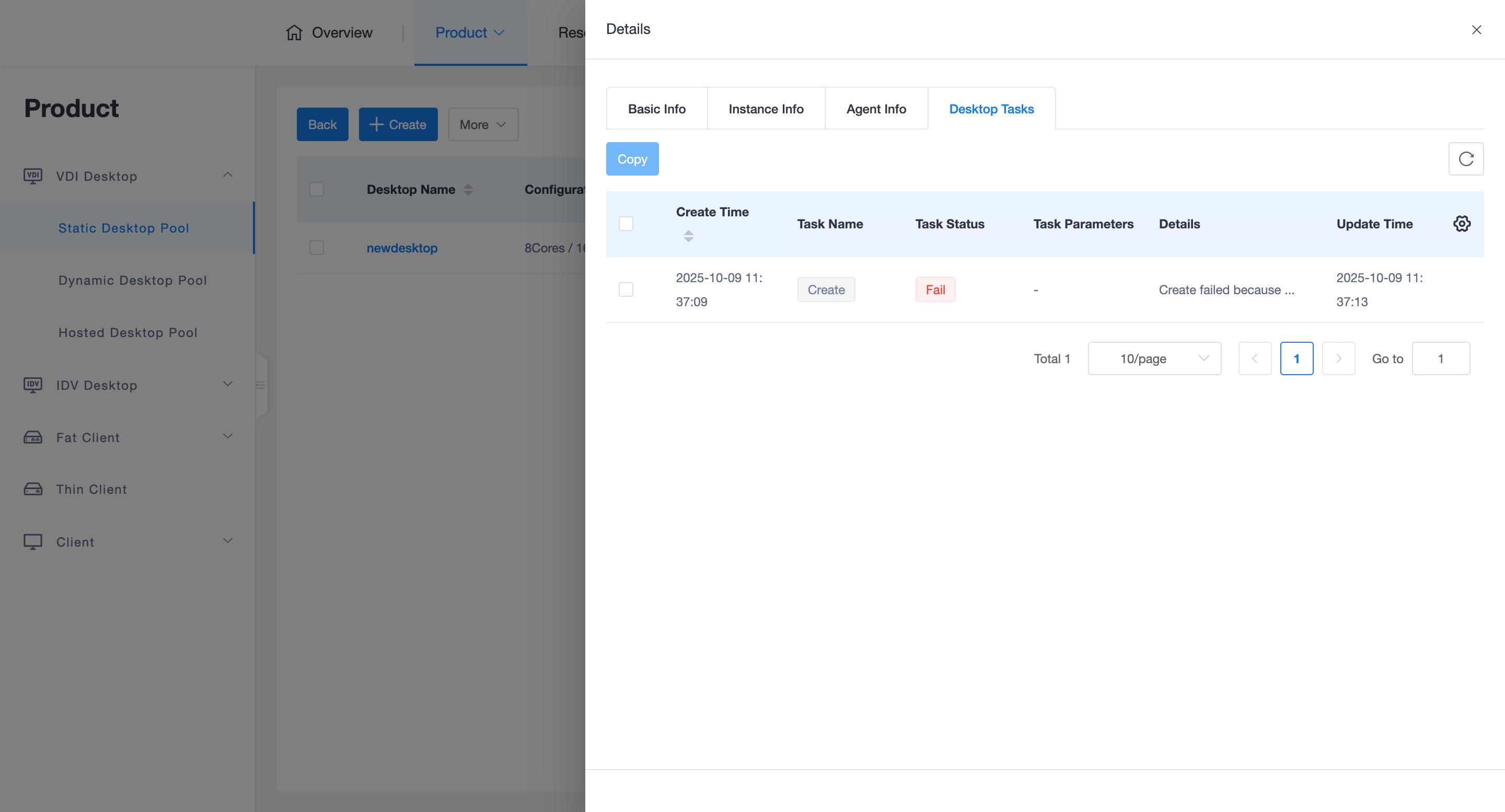Sort tasks by Create Time arrows

click(x=688, y=236)
